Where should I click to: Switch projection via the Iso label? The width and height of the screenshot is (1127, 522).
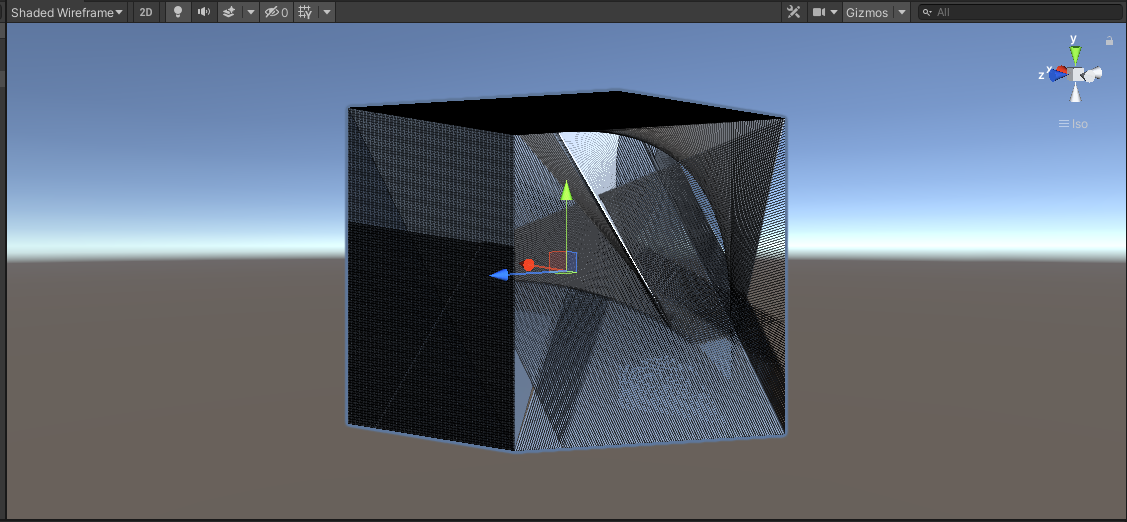[x=1073, y=124]
